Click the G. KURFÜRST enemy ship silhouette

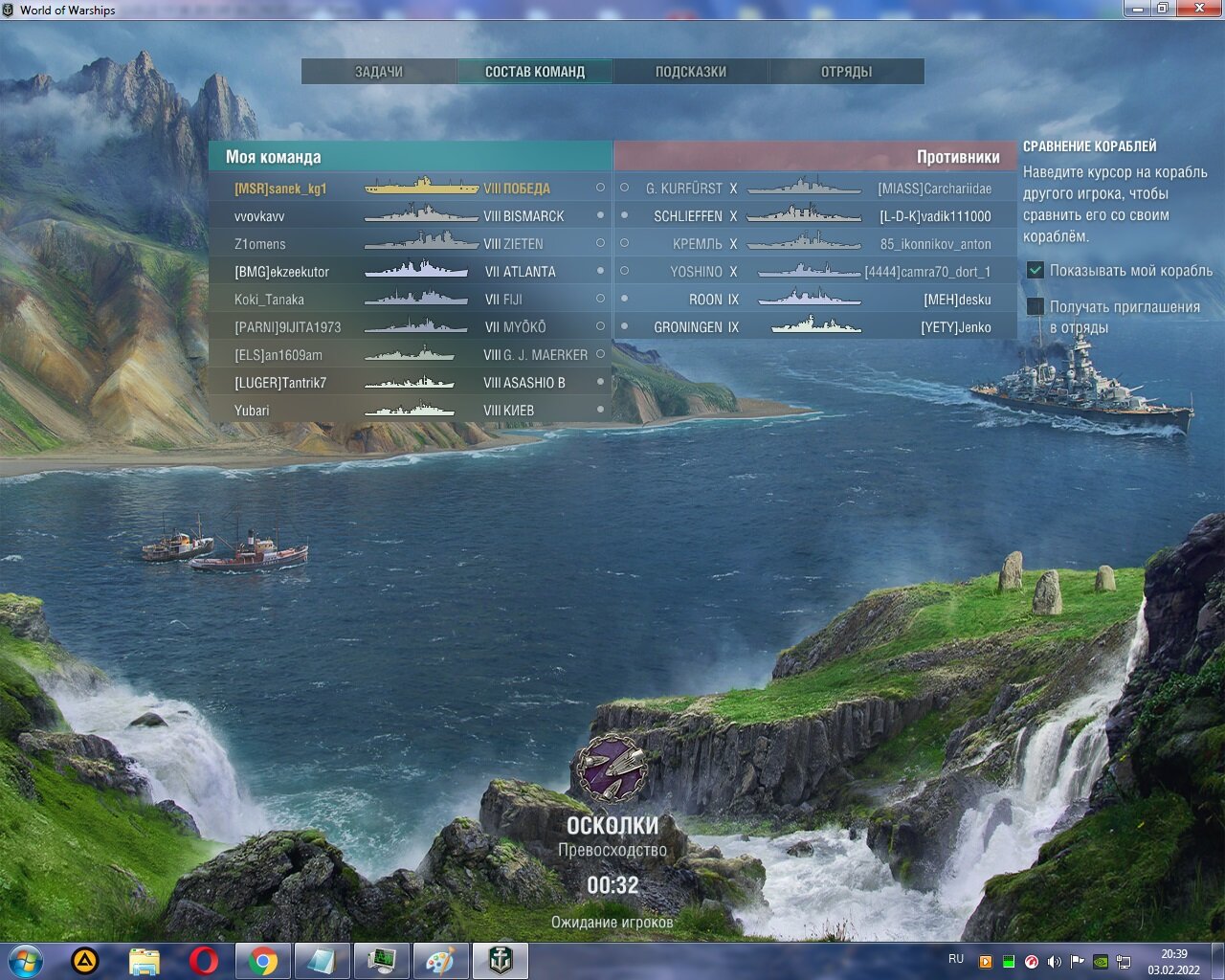(x=804, y=187)
